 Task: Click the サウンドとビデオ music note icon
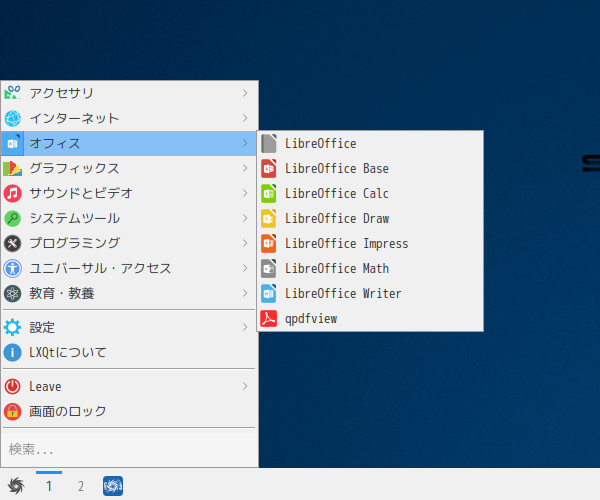coord(12,193)
